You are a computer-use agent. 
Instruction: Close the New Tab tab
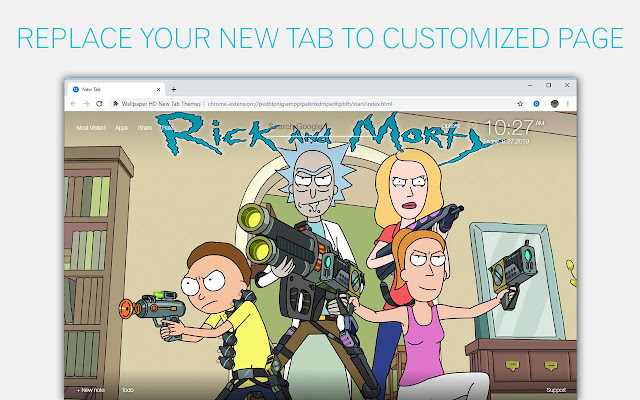click(x=158, y=89)
